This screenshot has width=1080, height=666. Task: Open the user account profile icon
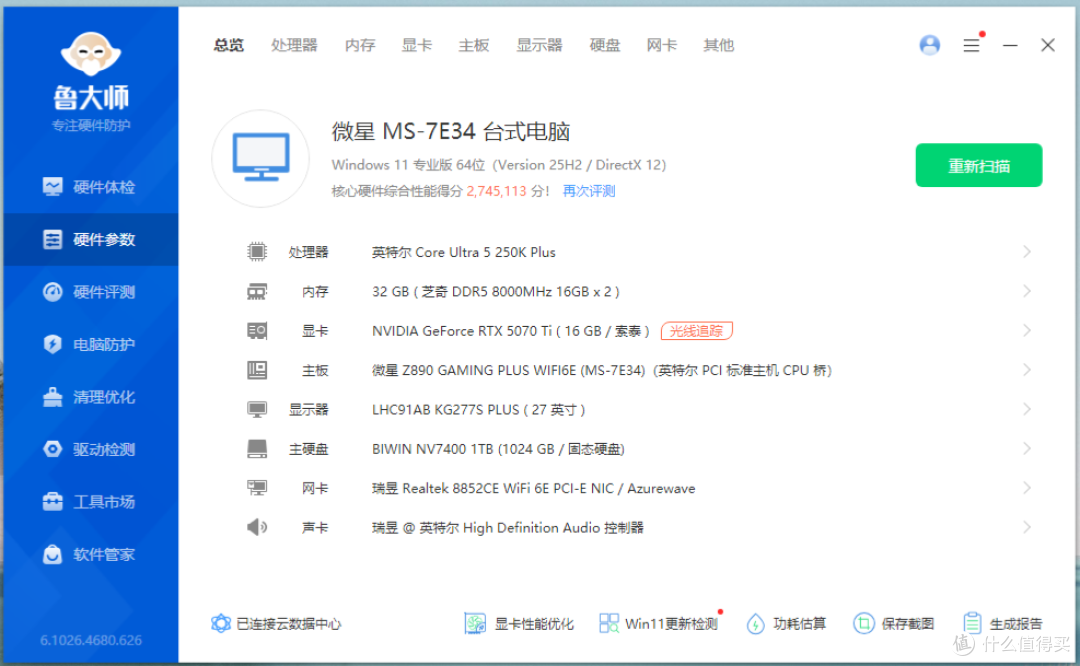(x=929, y=45)
